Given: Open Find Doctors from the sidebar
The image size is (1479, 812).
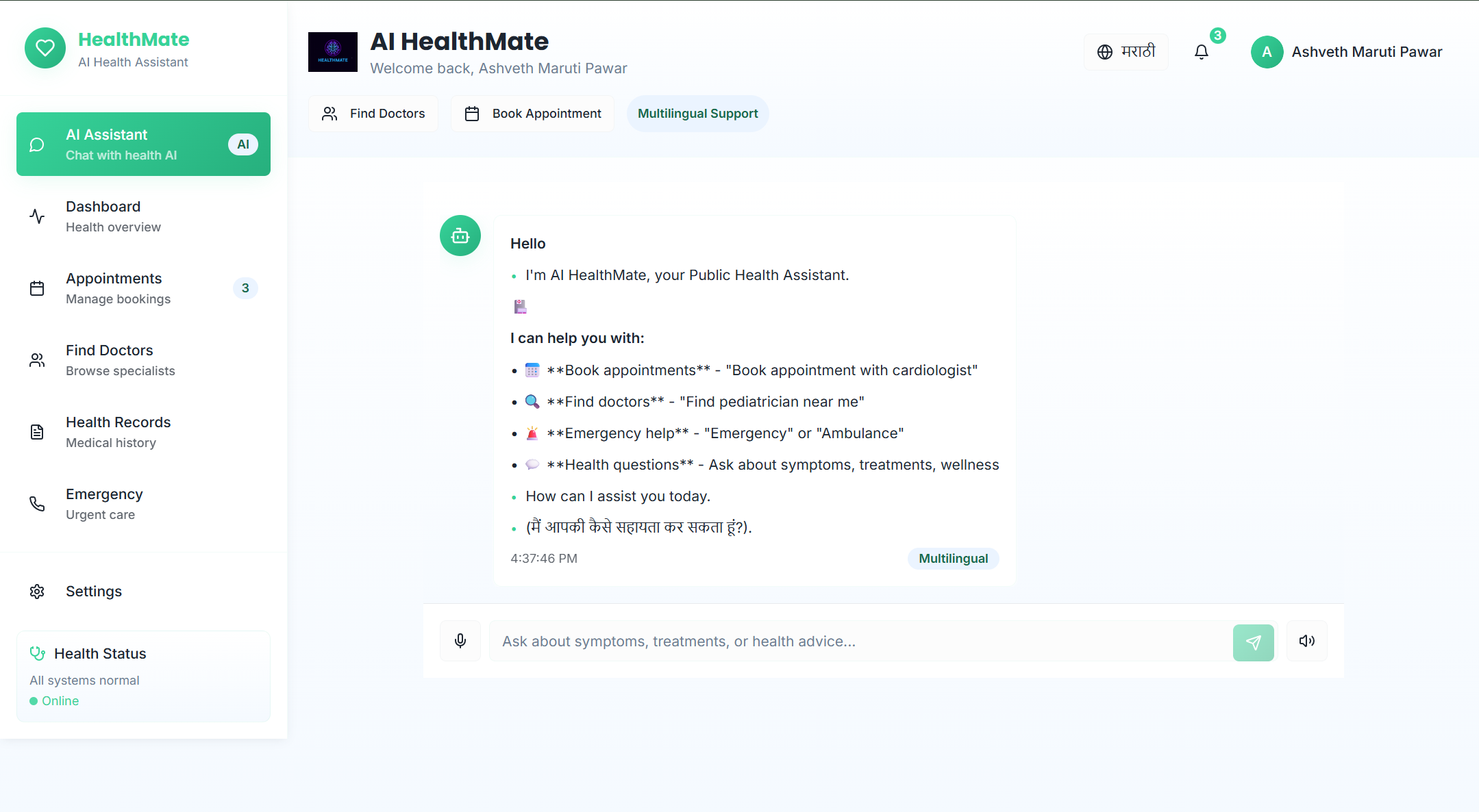Looking at the screenshot, I should (x=143, y=360).
